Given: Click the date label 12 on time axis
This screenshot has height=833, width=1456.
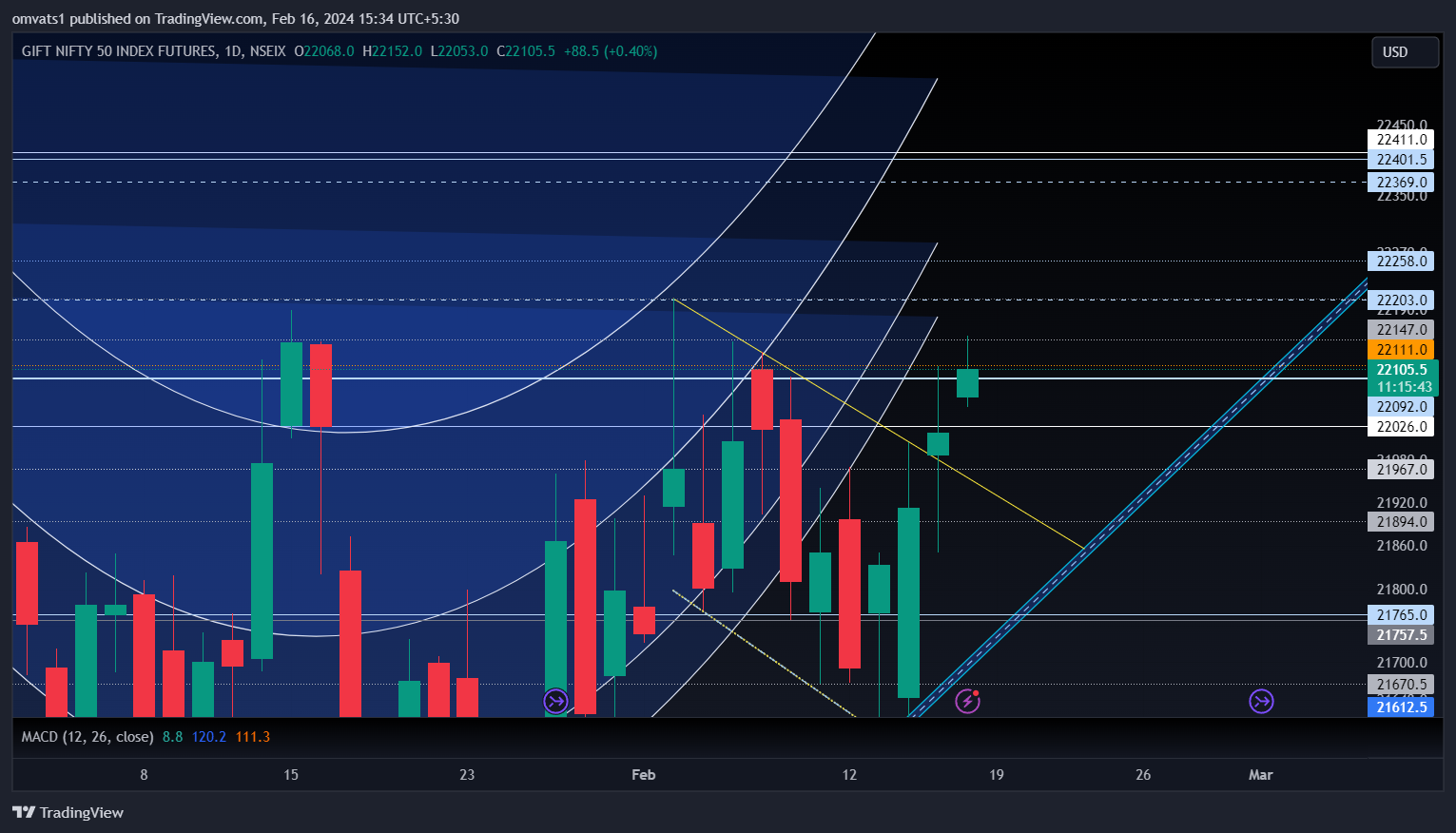Looking at the screenshot, I should [x=849, y=775].
